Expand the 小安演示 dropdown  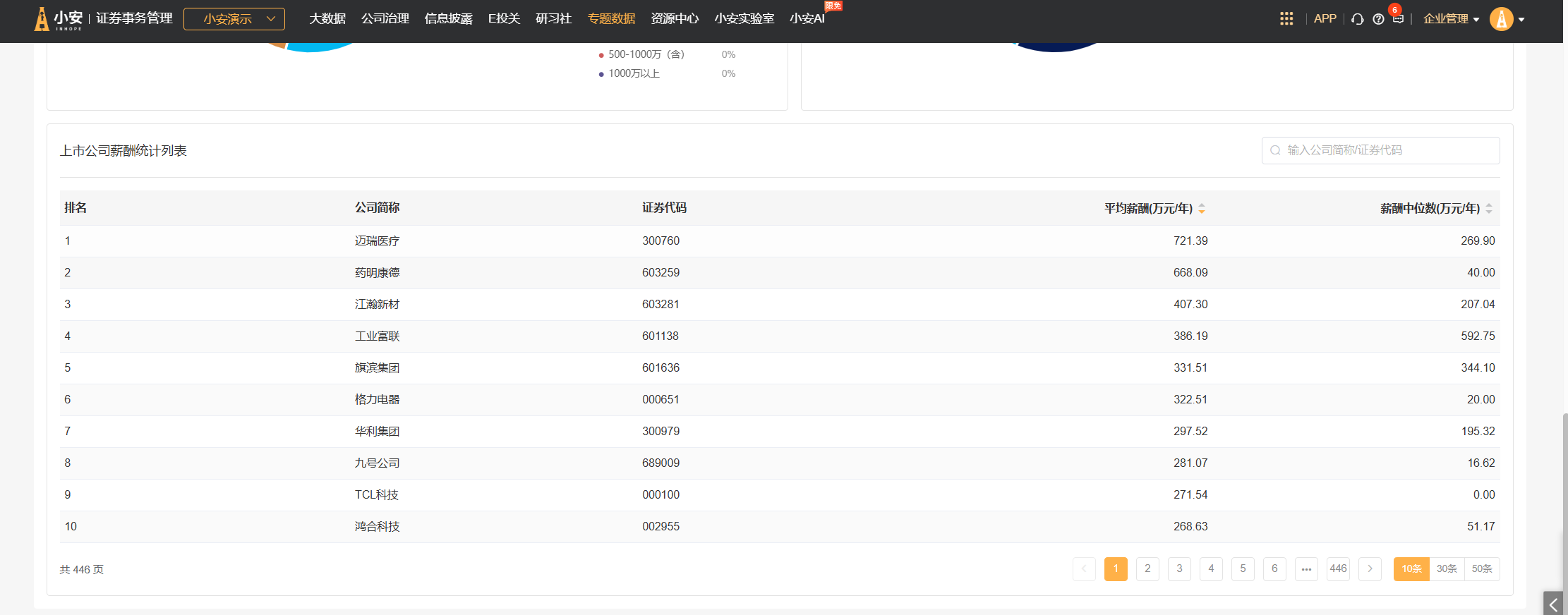point(234,19)
